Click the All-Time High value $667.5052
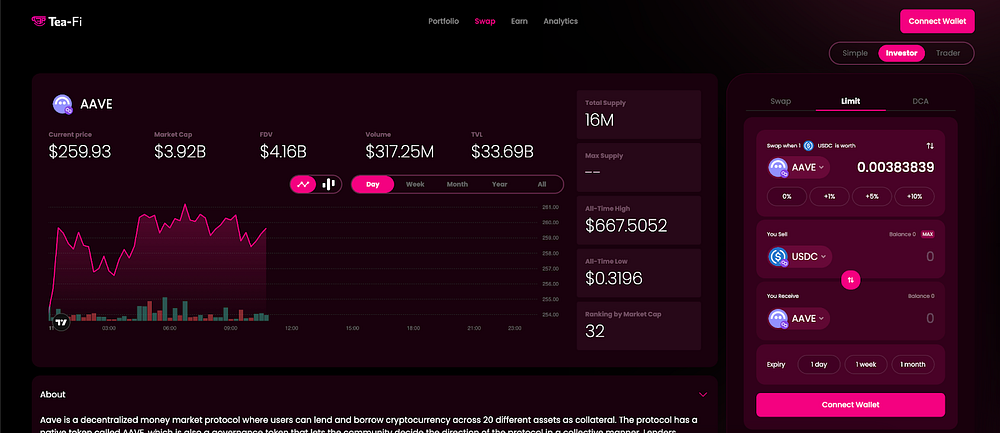 pos(626,226)
